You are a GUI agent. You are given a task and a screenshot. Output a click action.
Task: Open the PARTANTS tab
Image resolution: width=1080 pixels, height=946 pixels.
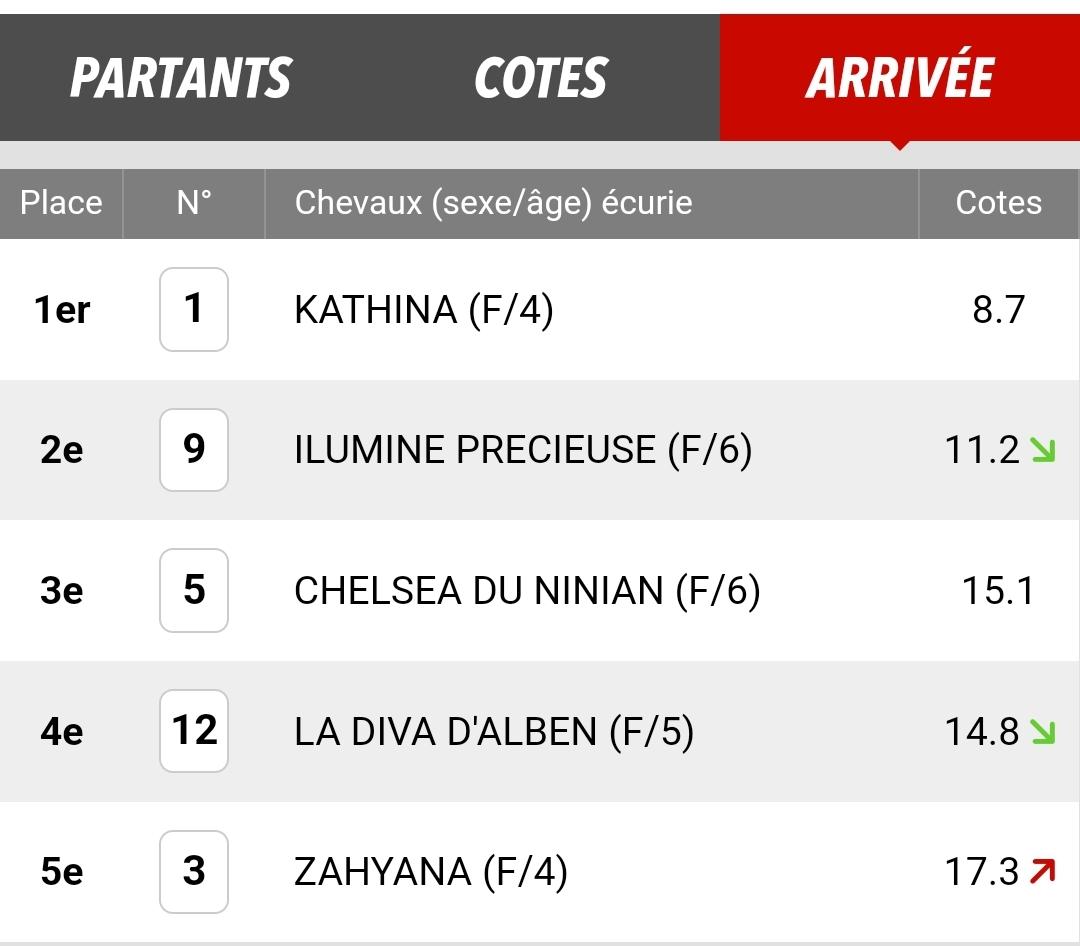point(180,77)
